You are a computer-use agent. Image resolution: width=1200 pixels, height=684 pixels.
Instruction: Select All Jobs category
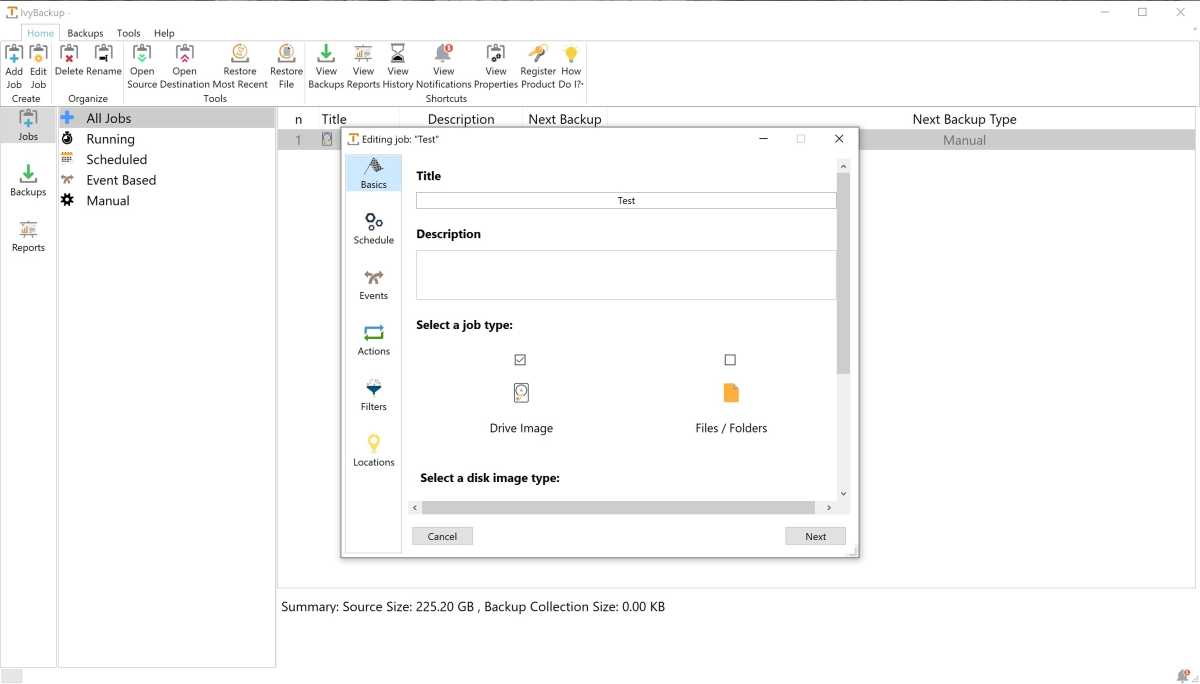coord(166,118)
